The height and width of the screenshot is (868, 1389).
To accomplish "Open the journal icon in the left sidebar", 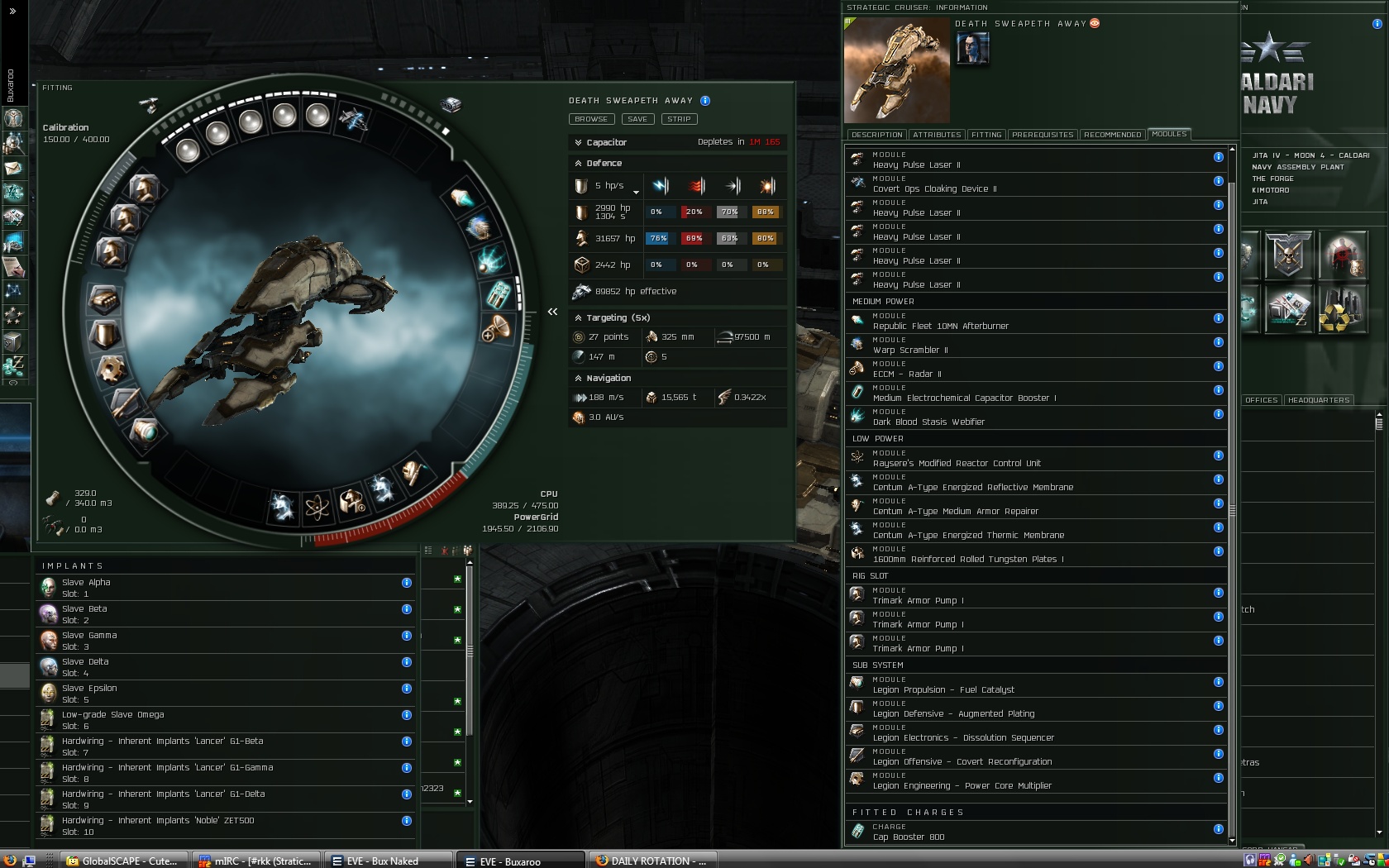I will click(x=13, y=266).
